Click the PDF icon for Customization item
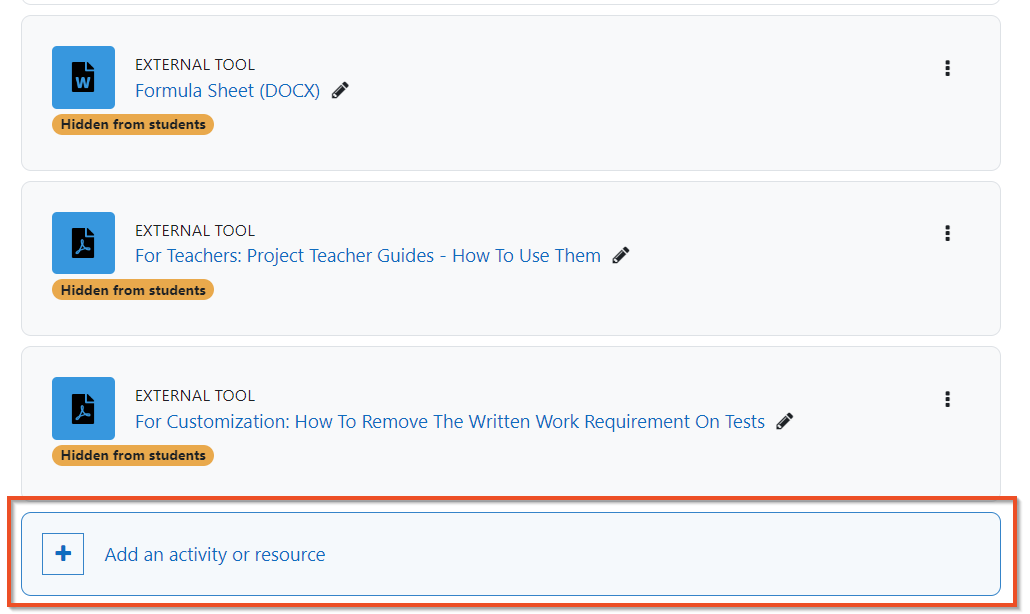Viewport: 1030px width, 614px height. click(83, 408)
